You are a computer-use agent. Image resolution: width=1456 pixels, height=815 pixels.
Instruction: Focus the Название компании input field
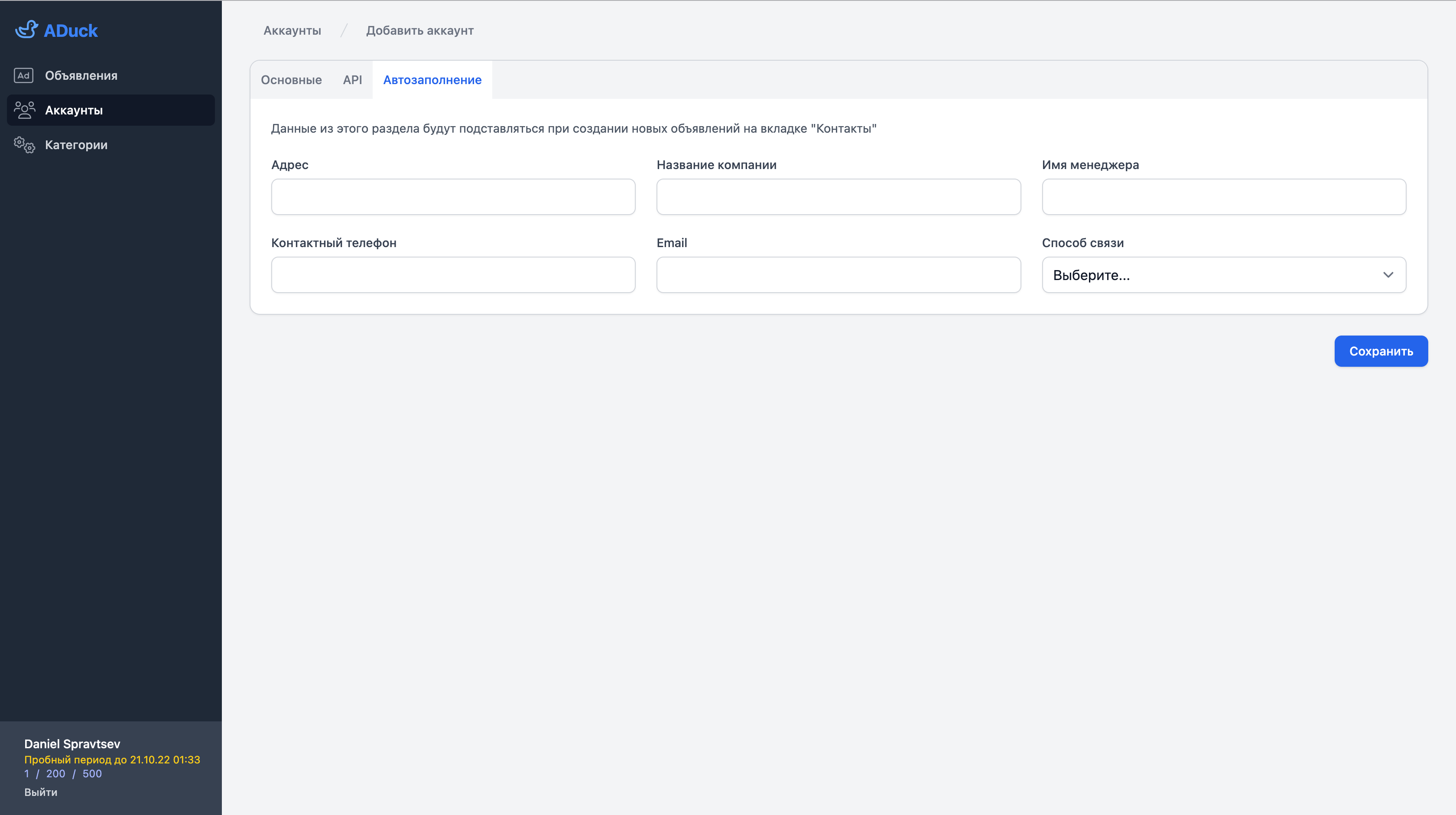coord(838,197)
